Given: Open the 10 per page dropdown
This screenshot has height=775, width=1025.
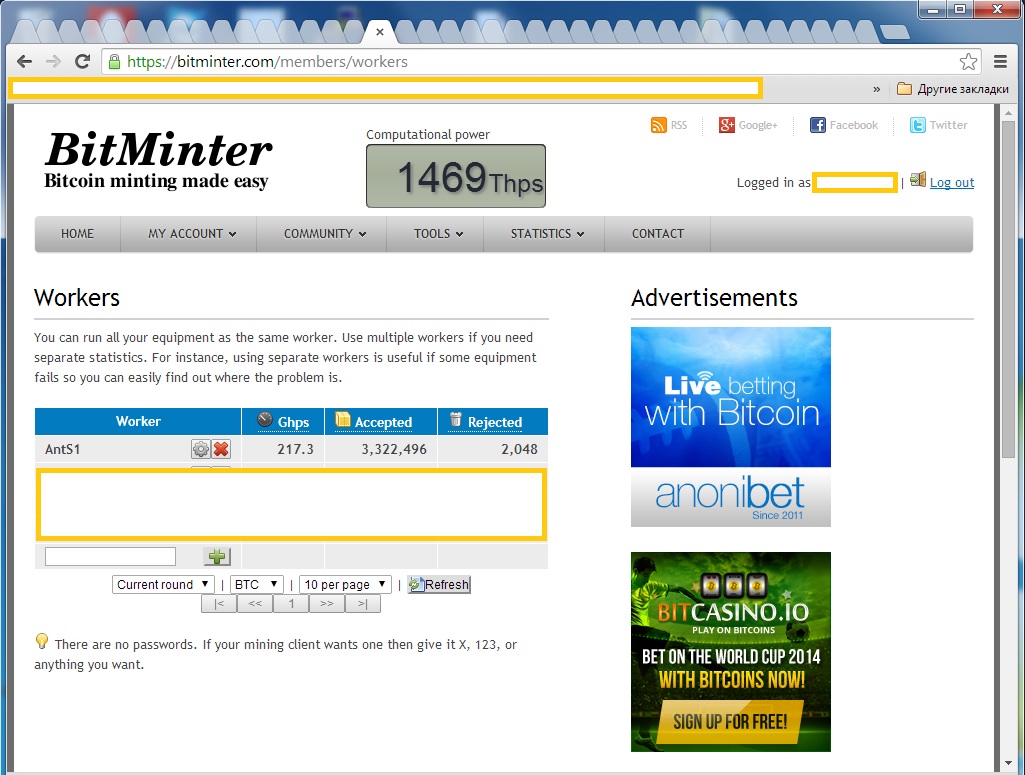Looking at the screenshot, I should coord(345,584).
